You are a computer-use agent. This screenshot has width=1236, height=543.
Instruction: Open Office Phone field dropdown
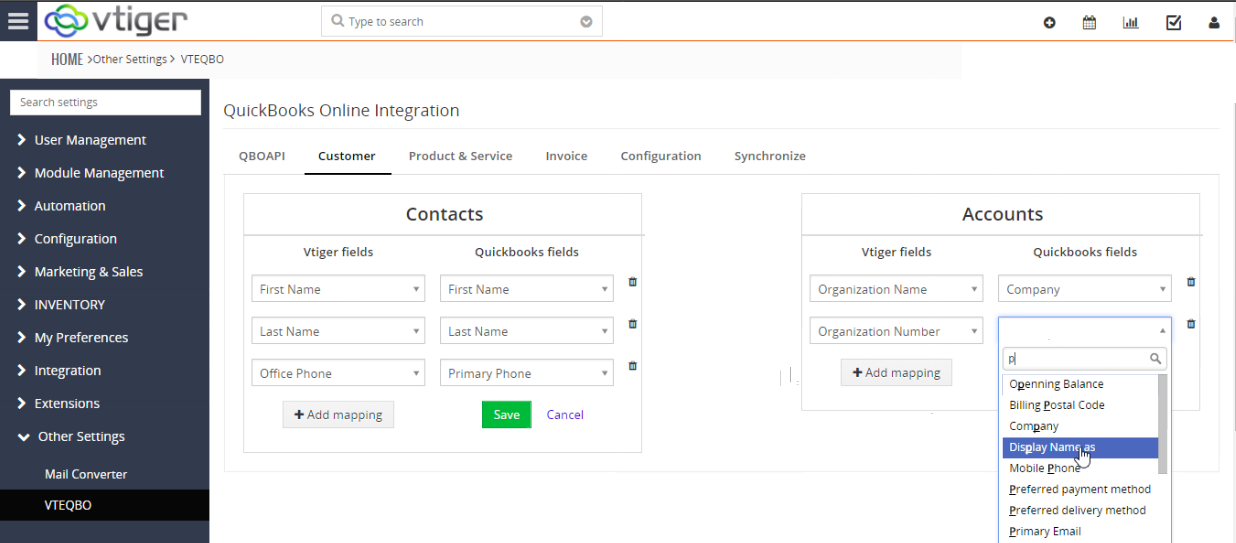(x=338, y=373)
